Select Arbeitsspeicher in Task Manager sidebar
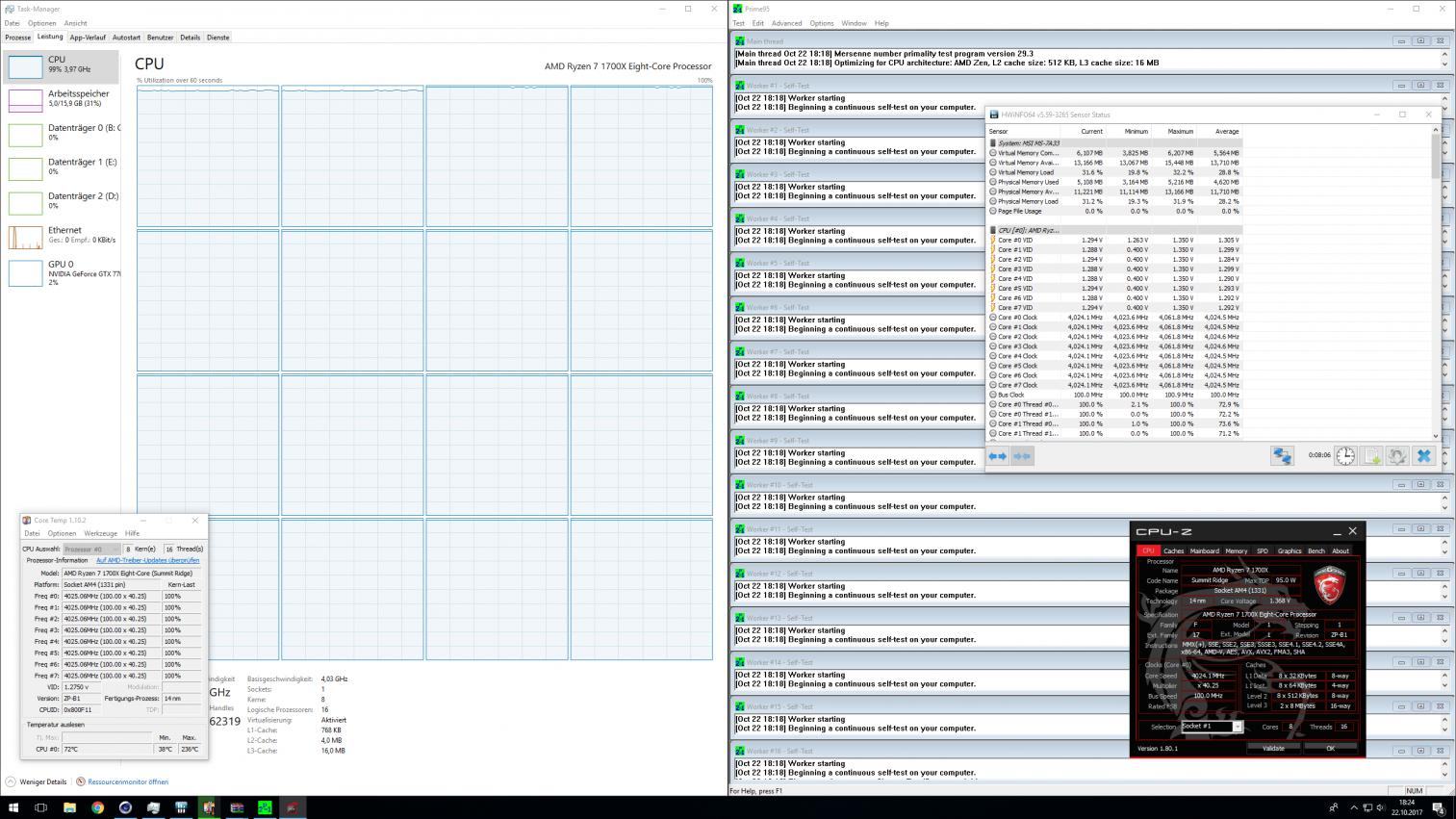1456x819 pixels. click(63, 100)
